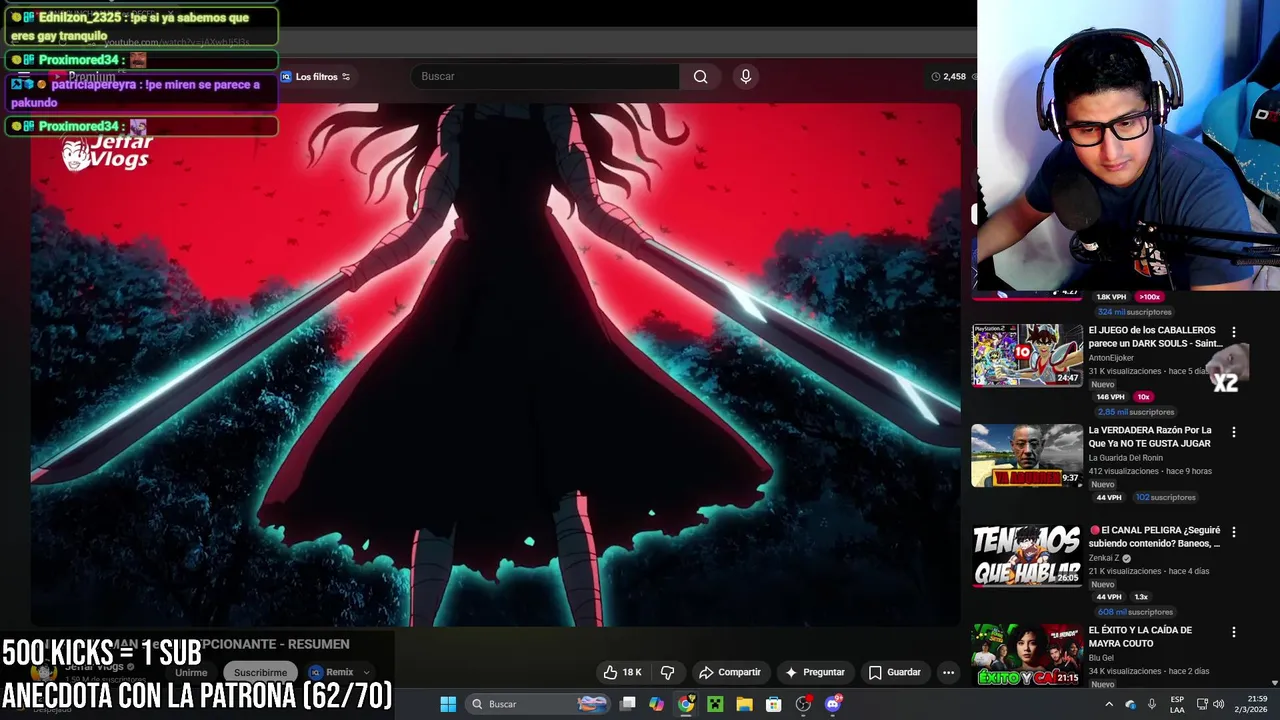This screenshot has width=1280, height=720.
Task: Open OBS Studio from the taskbar
Action: coord(803,704)
